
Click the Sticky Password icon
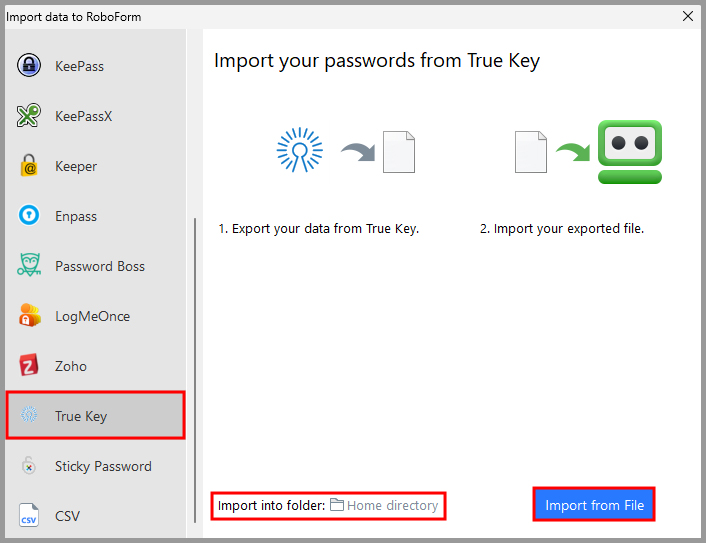[29, 466]
